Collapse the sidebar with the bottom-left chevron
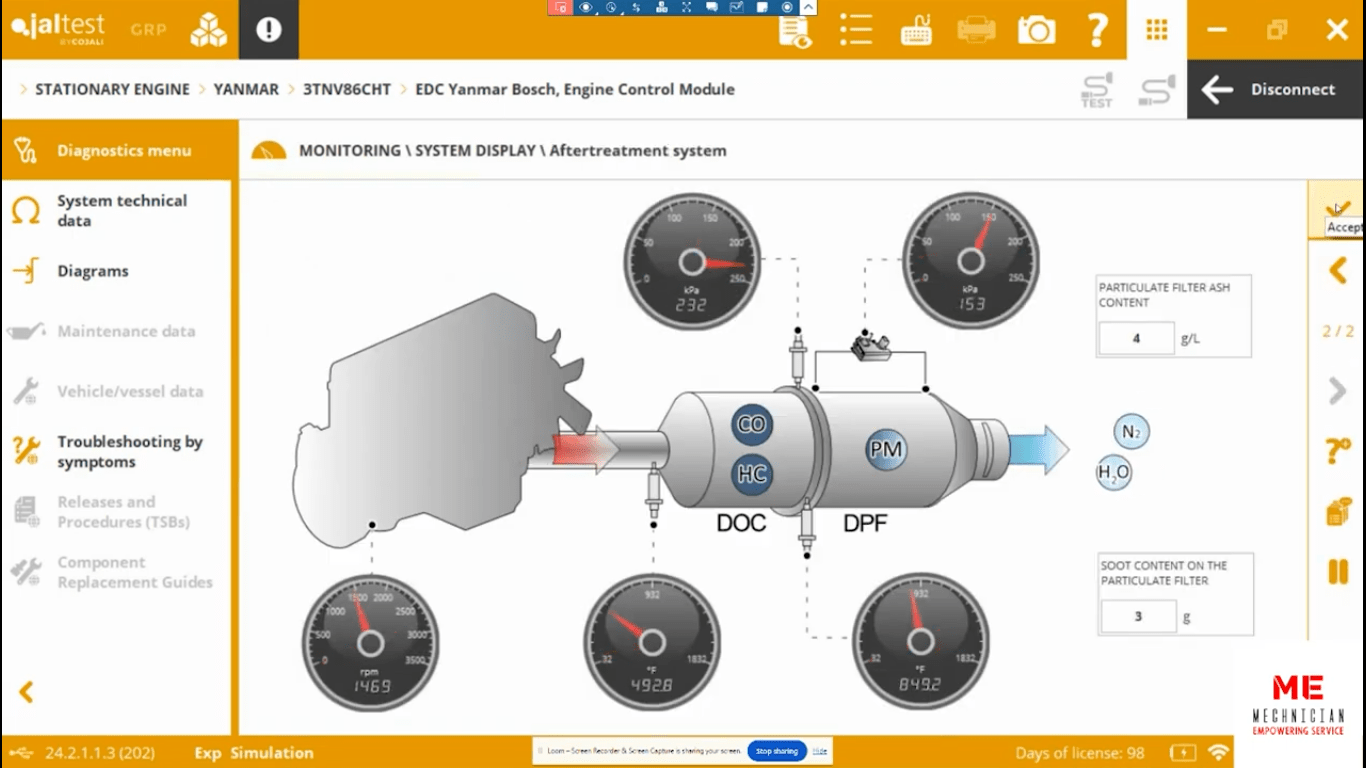This screenshot has width=1366, height=768. (x=26, y=692)
